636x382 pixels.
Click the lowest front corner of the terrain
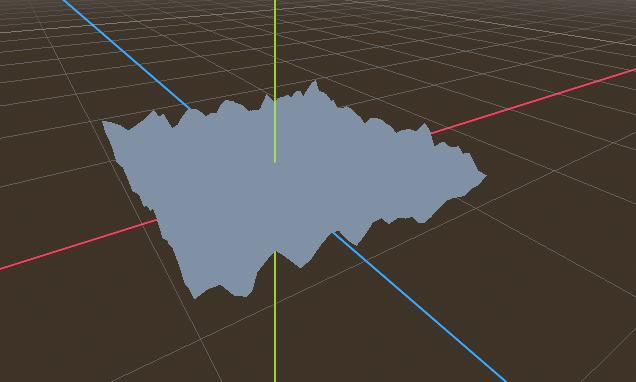[196, 297]
